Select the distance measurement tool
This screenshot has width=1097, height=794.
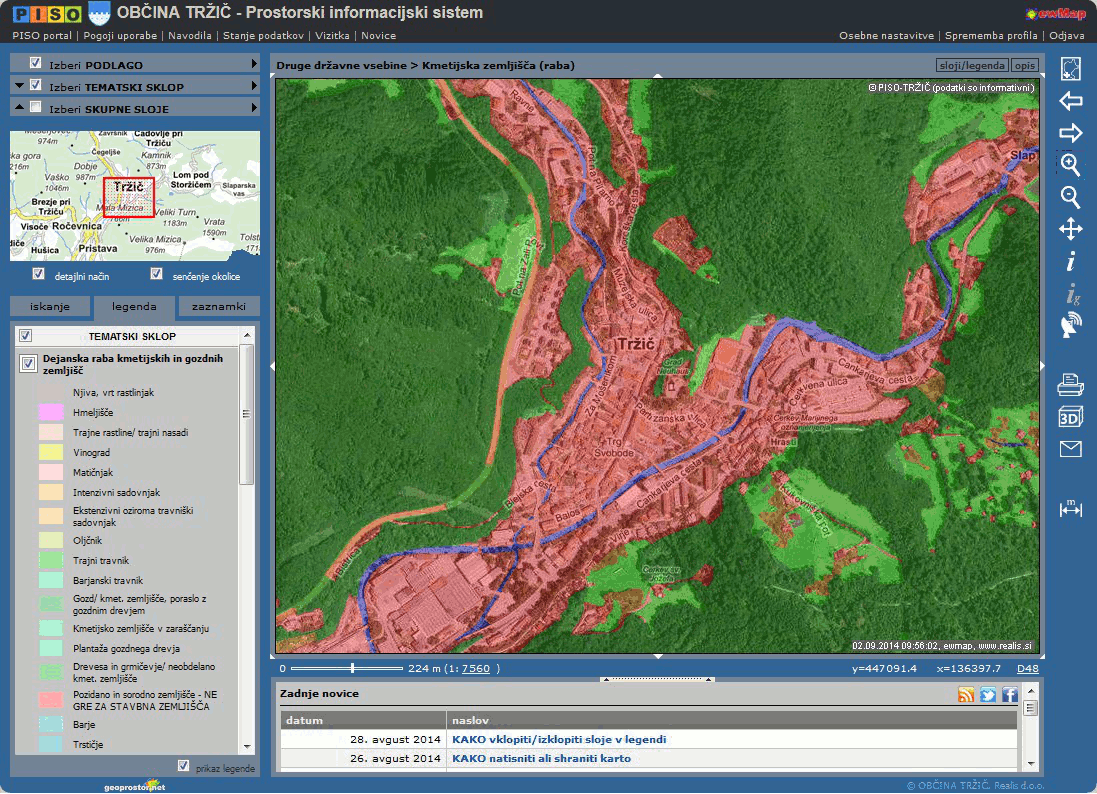pos(1070,509)
